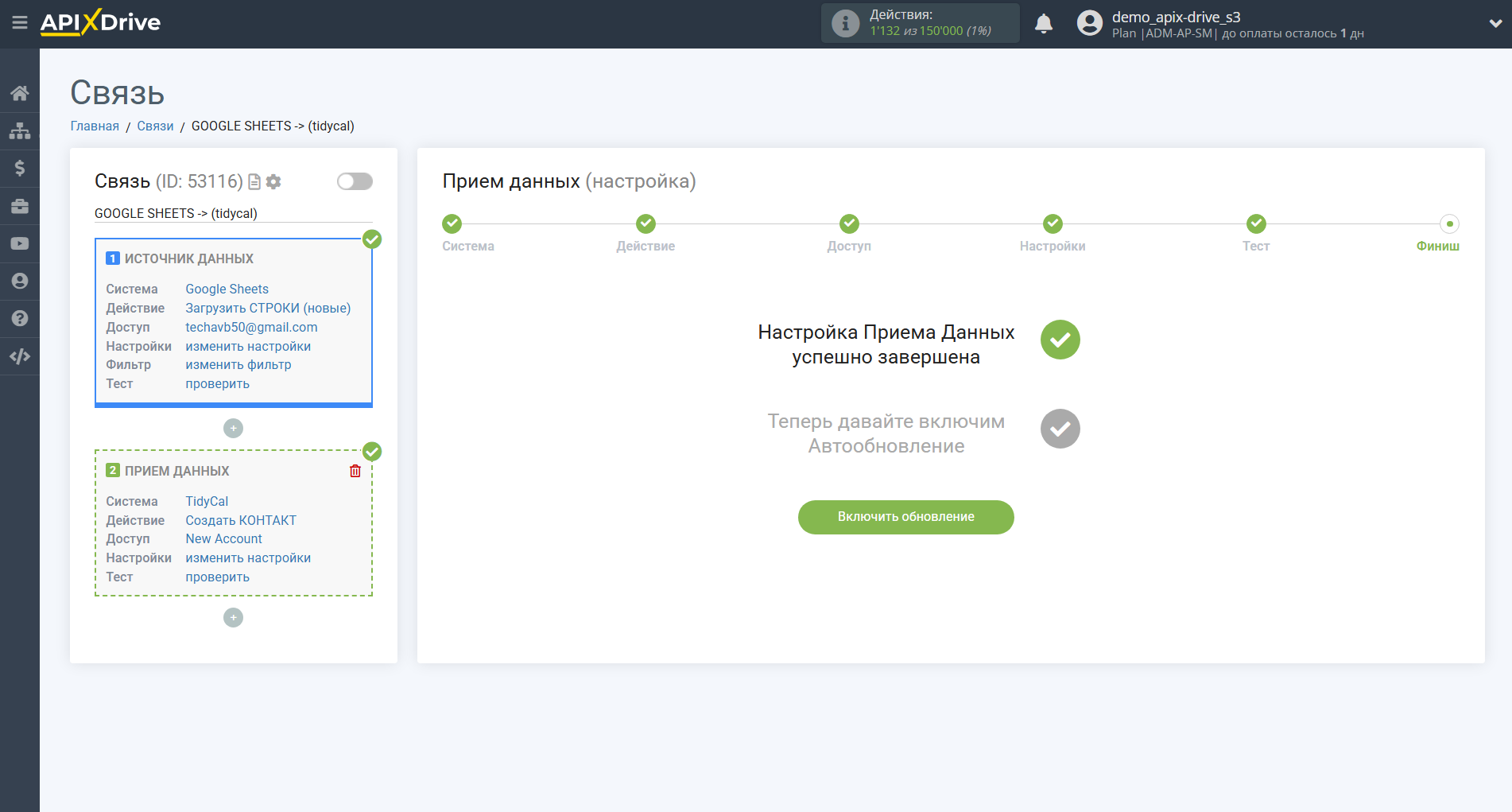Viewport: 1512px width, 812px height.
Task: Open connection notes via the document icon
Action: pos(254,181)
